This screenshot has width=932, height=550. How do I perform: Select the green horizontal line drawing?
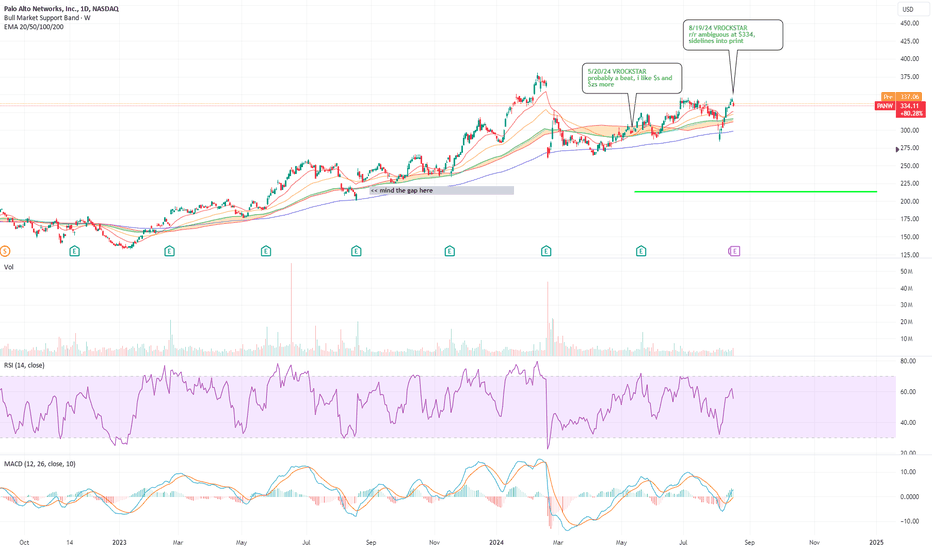755,191
